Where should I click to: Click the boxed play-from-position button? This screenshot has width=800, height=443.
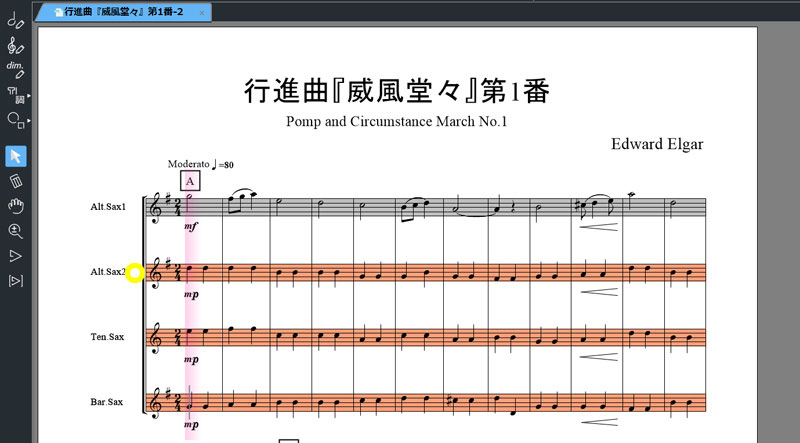click(16, 281)
